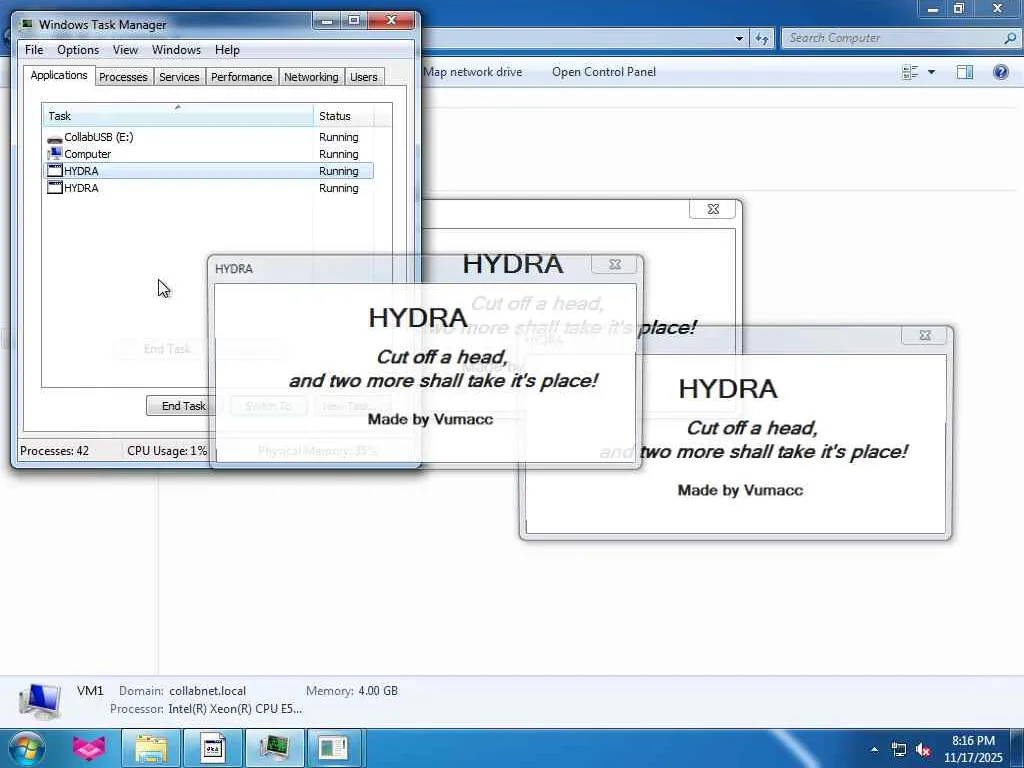
Task: Show hidden tray icons arrow
Action: tap(874, 749)
